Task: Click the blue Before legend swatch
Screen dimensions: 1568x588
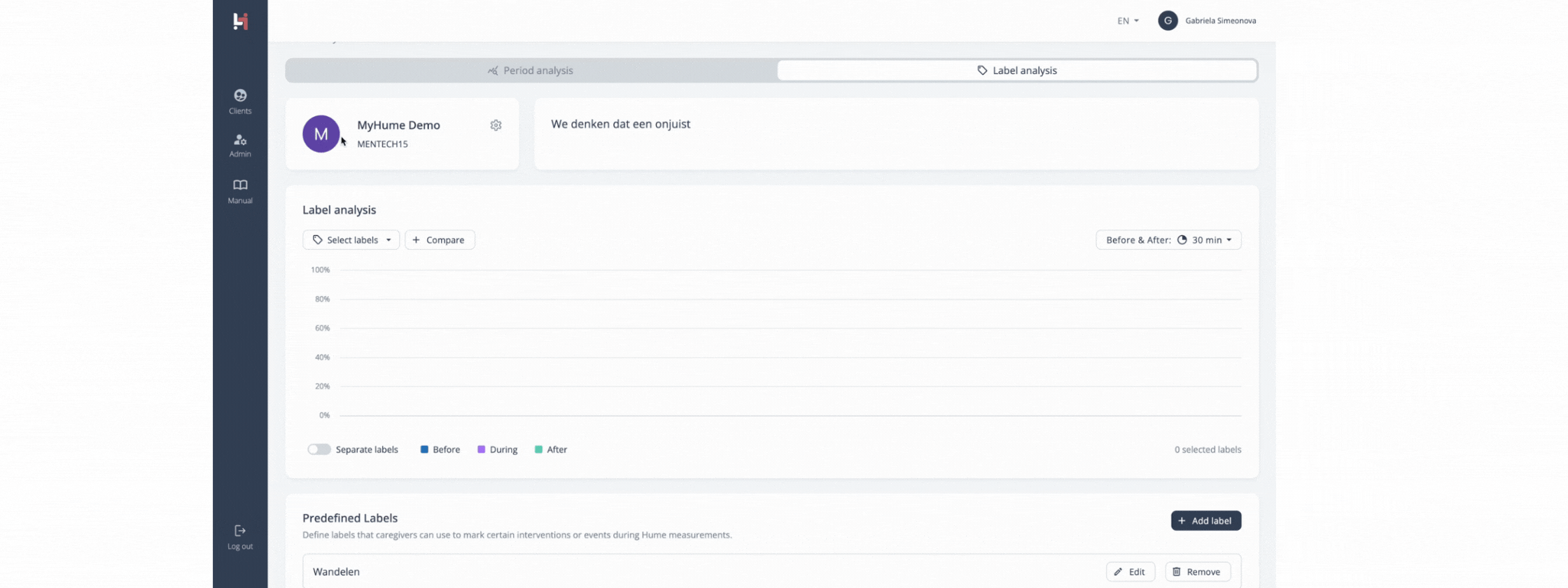Action: click(x=424, y=449)
